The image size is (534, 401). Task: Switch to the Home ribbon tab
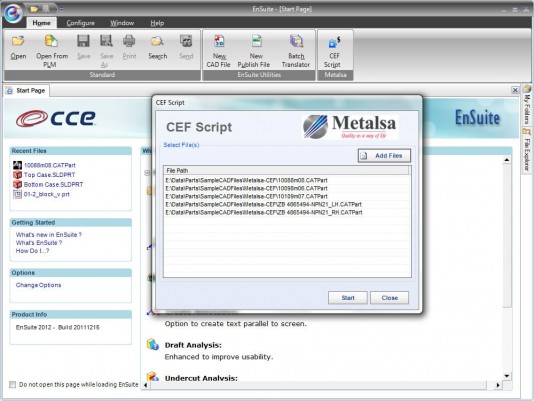(42, 23)
